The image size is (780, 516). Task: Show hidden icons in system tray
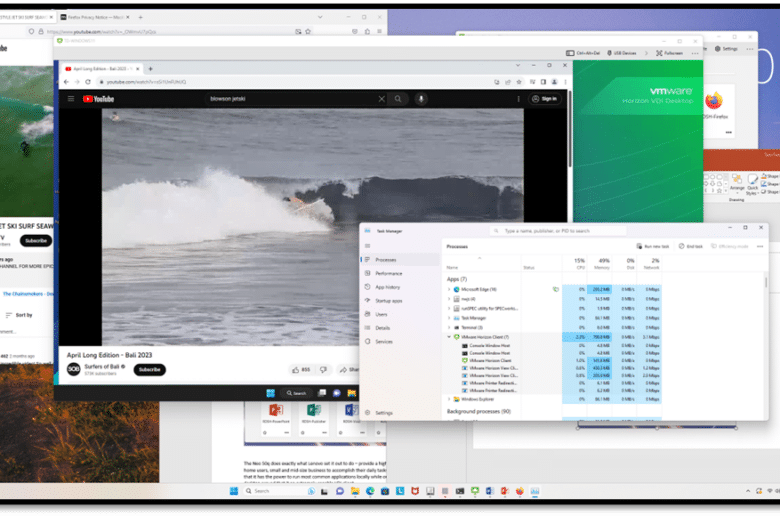click(748, 491)
